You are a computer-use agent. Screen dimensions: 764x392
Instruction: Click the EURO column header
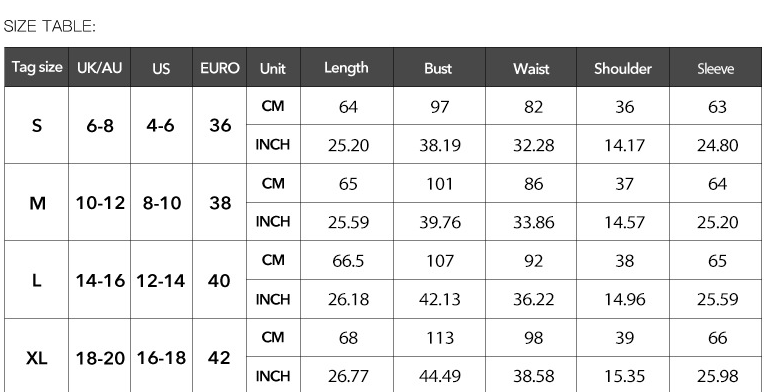220,67
